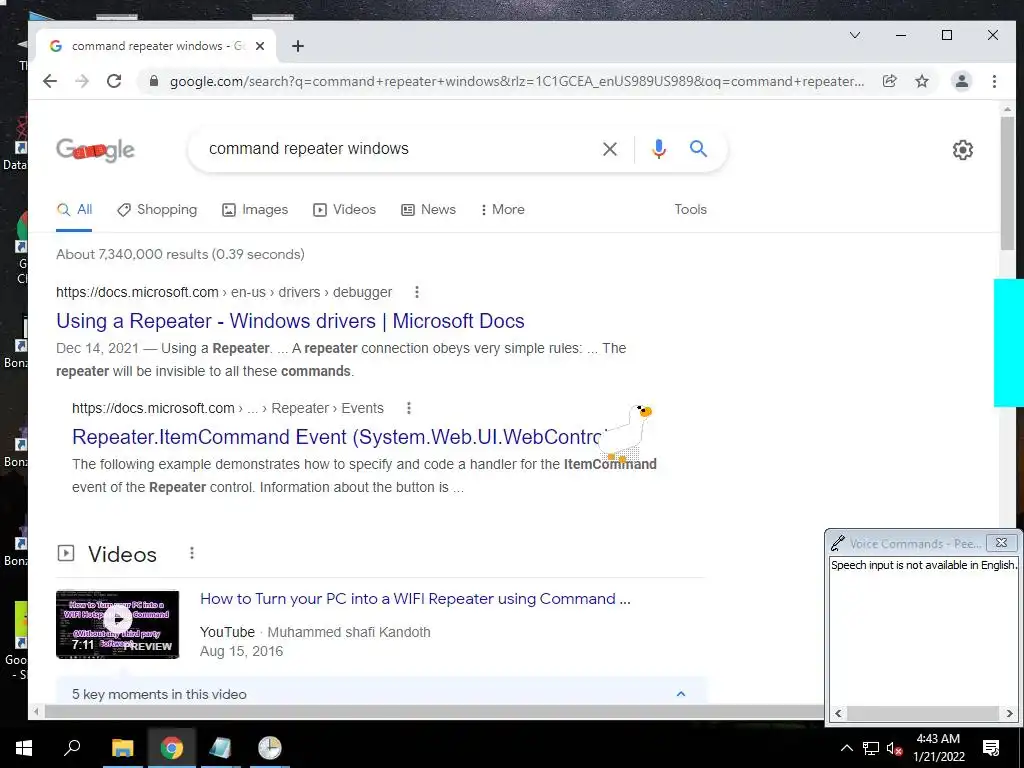
Task: Open the Windows Start menu
Action: pos(24,748)
